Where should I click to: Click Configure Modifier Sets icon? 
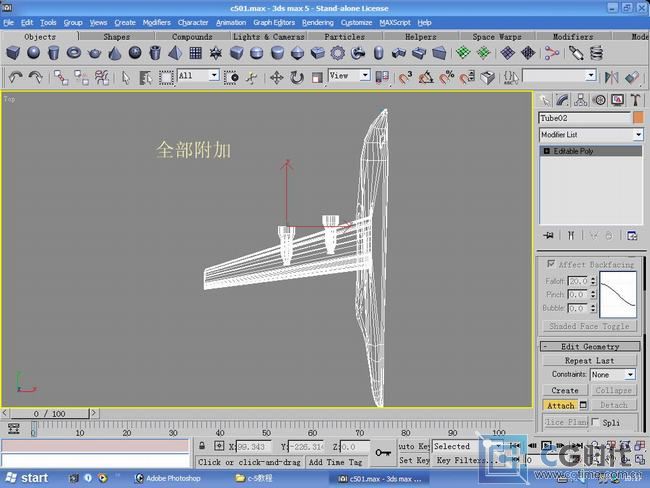632,236
